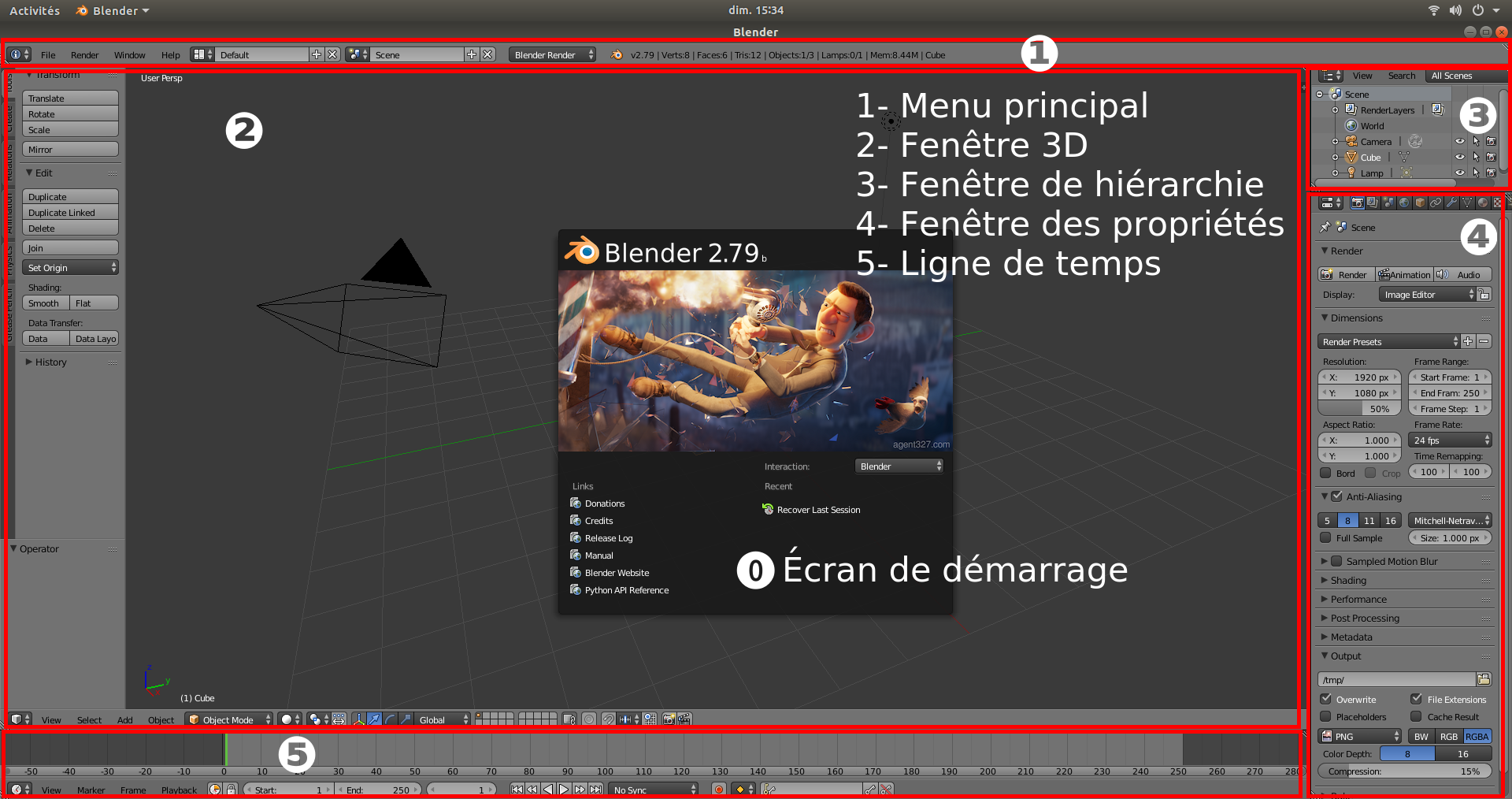Expand the Post Processing panel
The width and height of the screenshot is (1512, 799).
1364,618
